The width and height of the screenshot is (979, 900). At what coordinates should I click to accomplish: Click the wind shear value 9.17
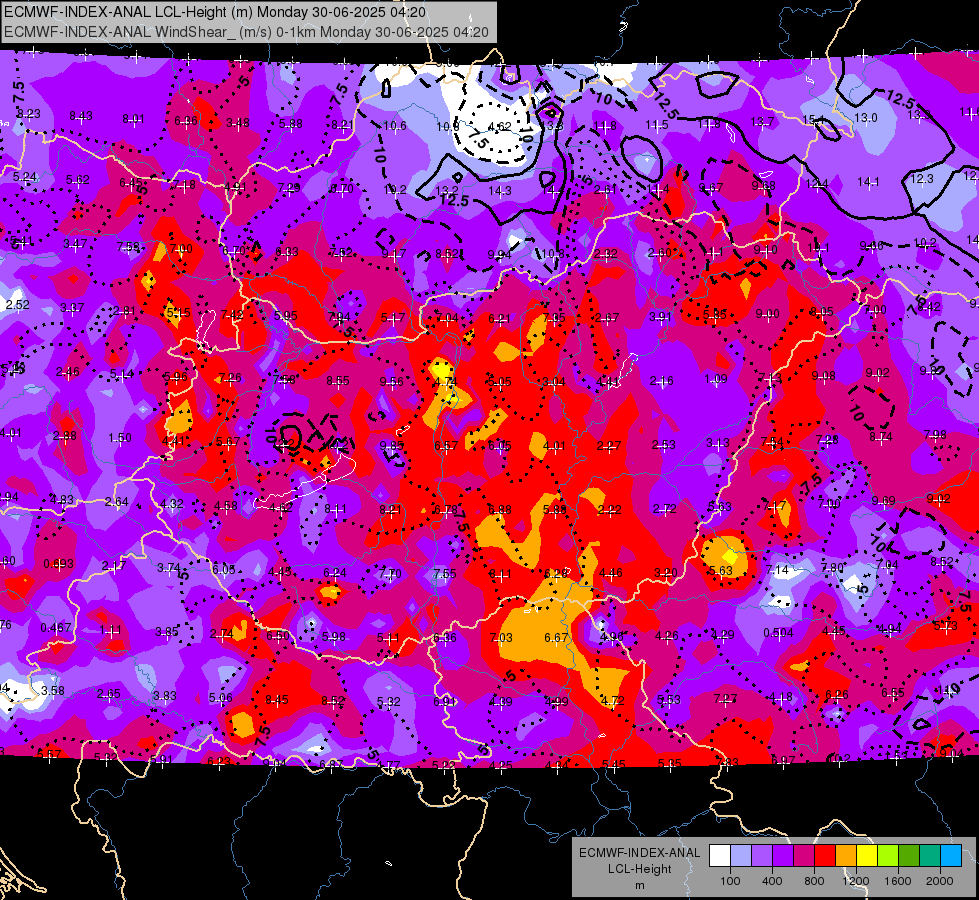[x=394, y=253]
